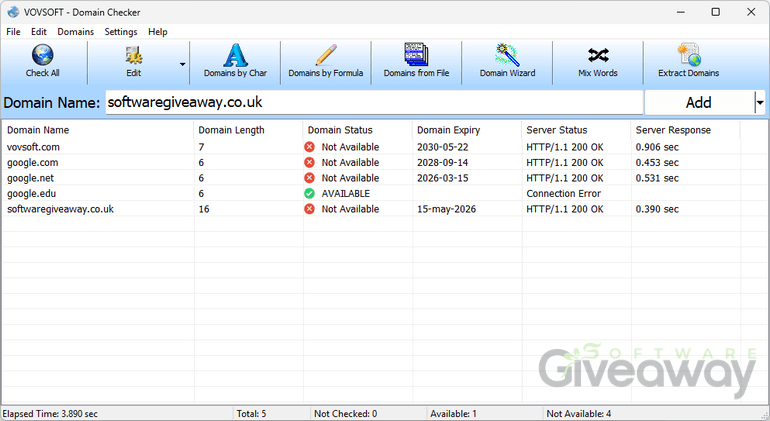Open the Domains menu
The image size is (770, 421).
click(75, 32)
